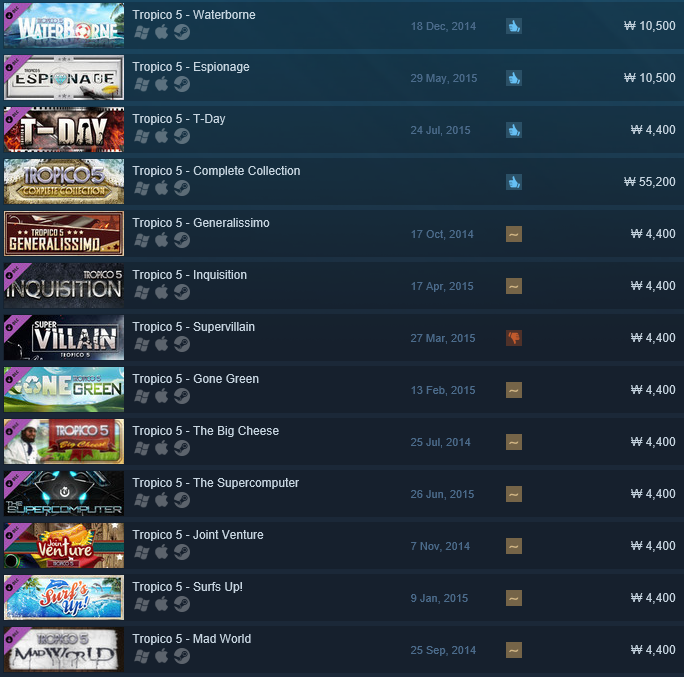Open the Tropico 5 - Waterborne title link
Viewport: 684px width, 677px height.
click(194, 15)
